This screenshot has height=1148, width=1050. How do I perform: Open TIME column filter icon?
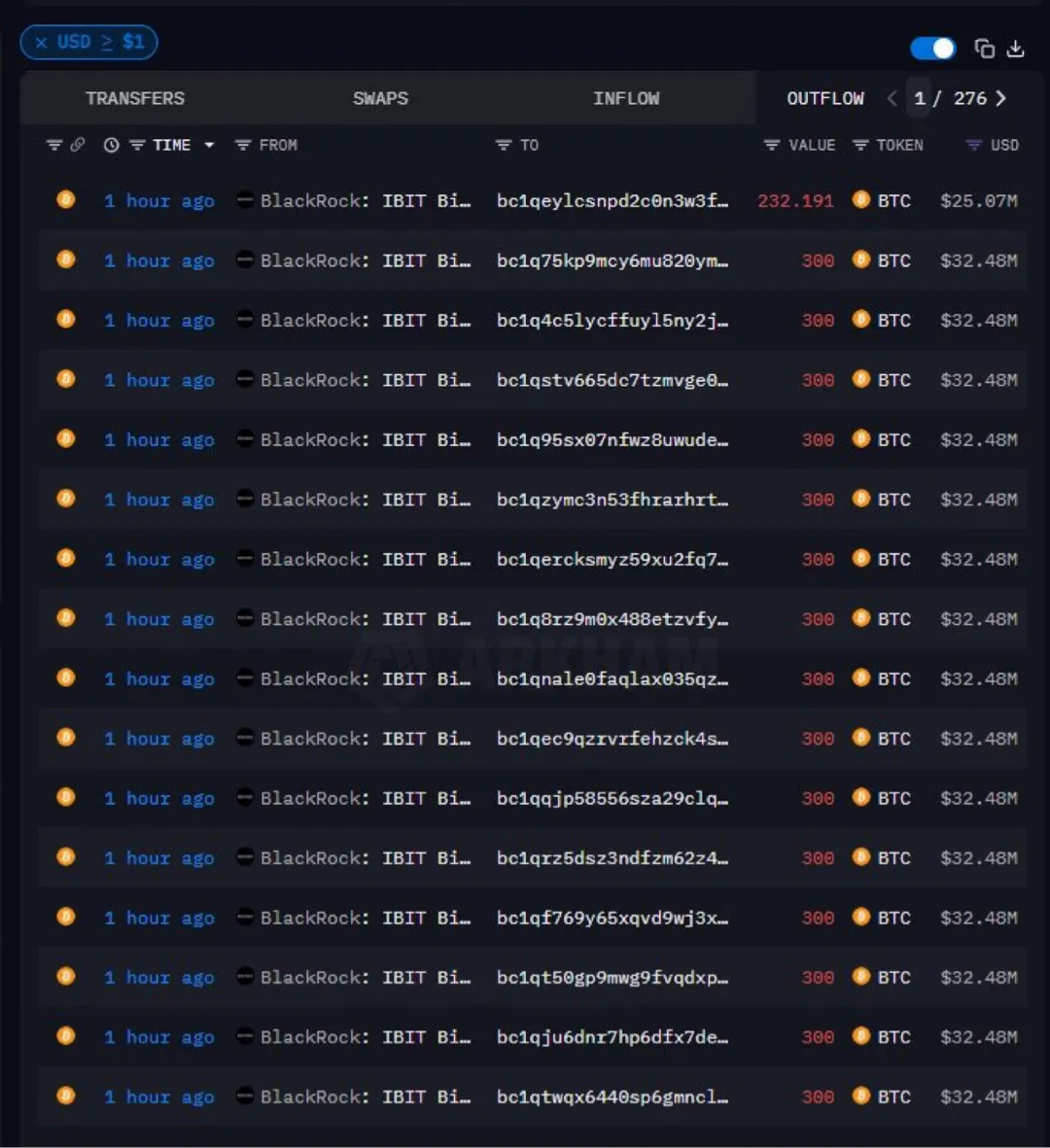tap(137, 145)
